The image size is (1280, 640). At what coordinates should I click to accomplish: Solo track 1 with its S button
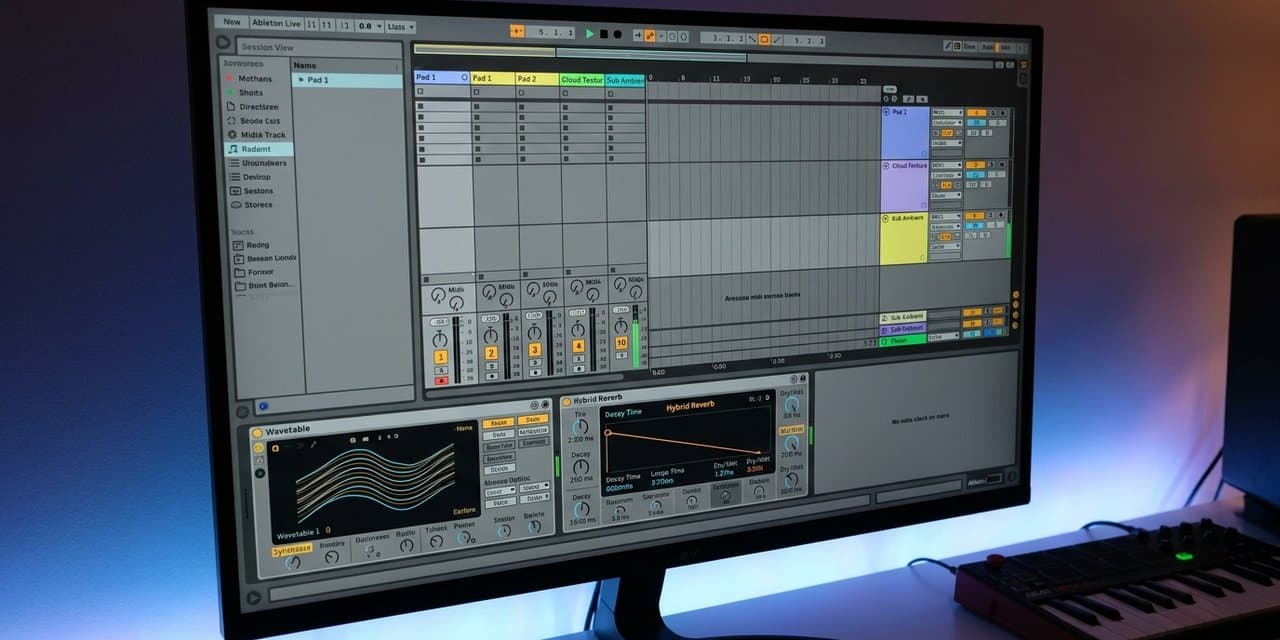441,370
